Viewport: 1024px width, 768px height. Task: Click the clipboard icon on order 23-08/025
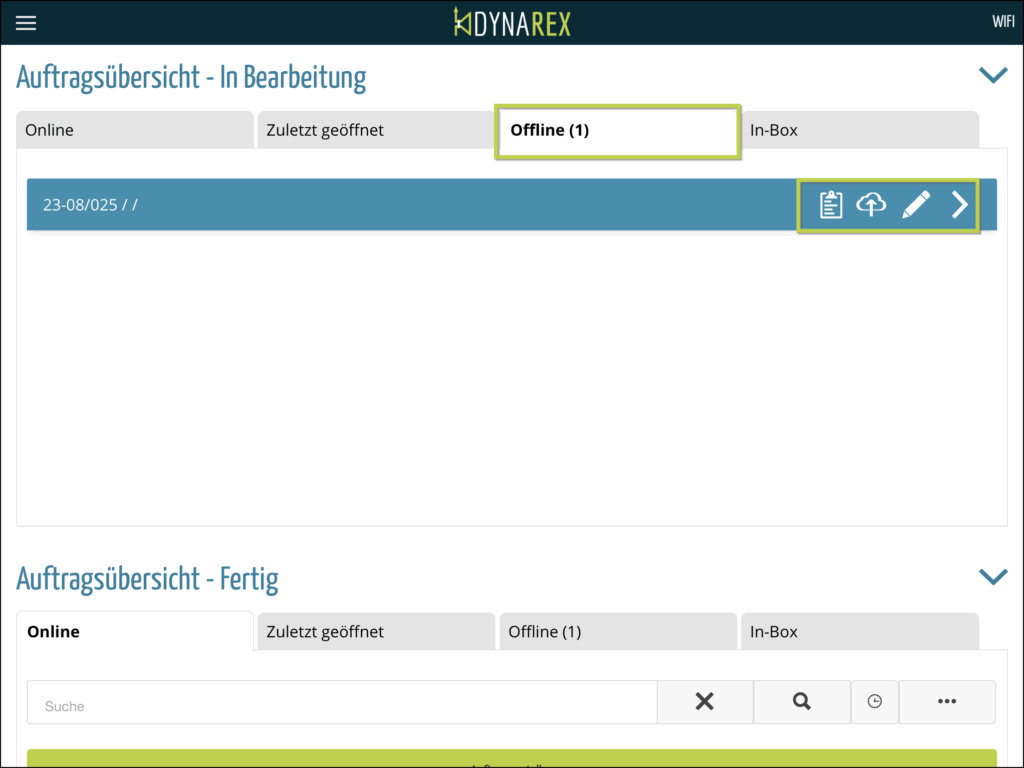click(x=830, y=205)
